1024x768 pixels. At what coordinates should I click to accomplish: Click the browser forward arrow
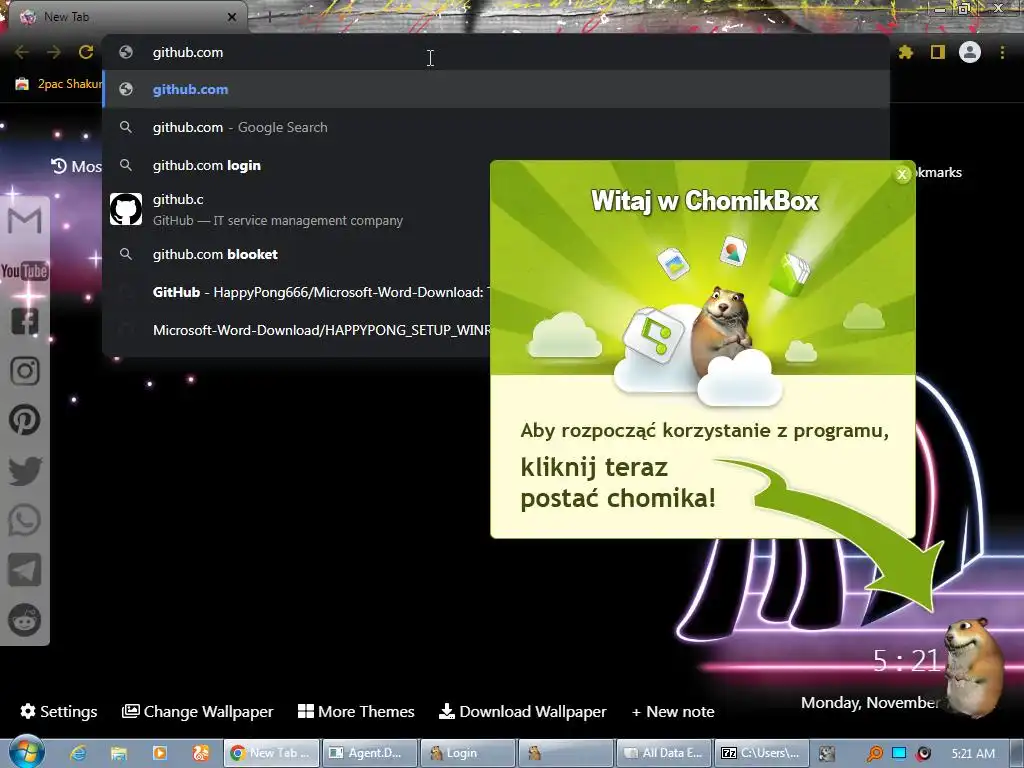point(54,52)
